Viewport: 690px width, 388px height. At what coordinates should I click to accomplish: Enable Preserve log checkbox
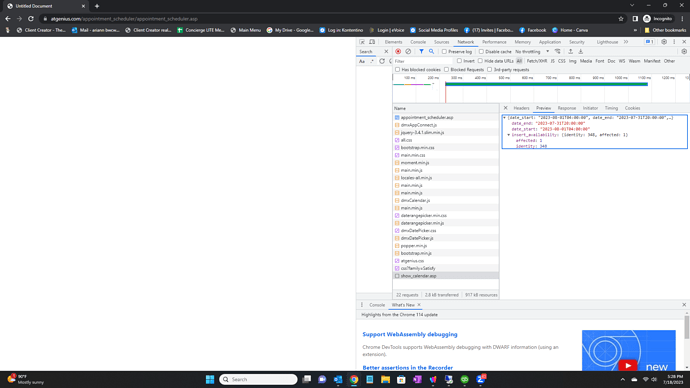click(x=444, y=51)
